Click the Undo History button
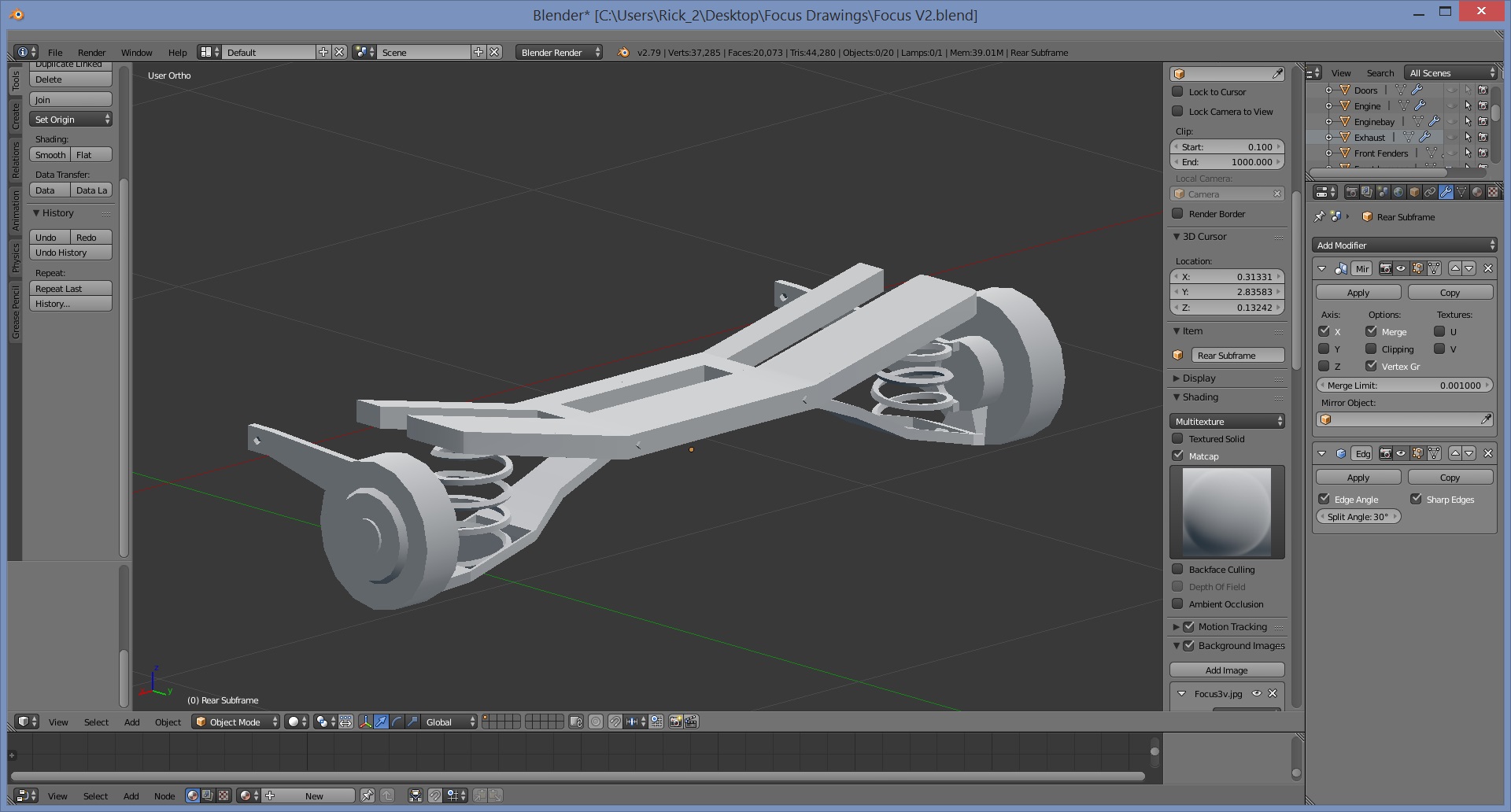The height and width of the screenshot is (812, 1511). pos(70,253)
